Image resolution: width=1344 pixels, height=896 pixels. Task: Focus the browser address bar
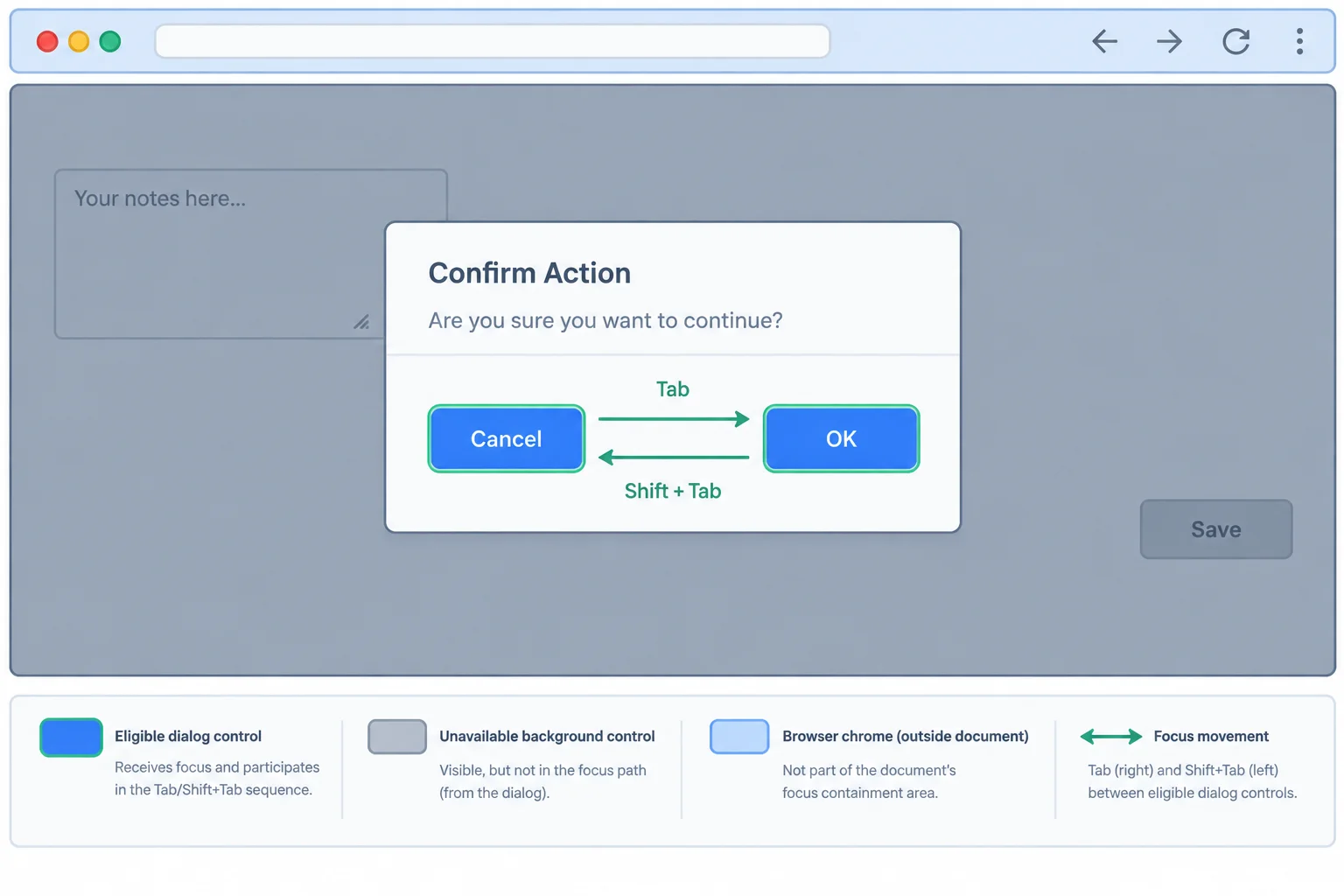493,41
